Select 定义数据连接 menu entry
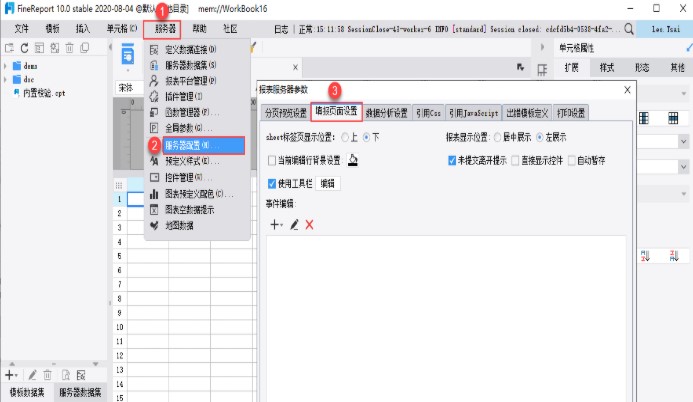 [197, 49]
